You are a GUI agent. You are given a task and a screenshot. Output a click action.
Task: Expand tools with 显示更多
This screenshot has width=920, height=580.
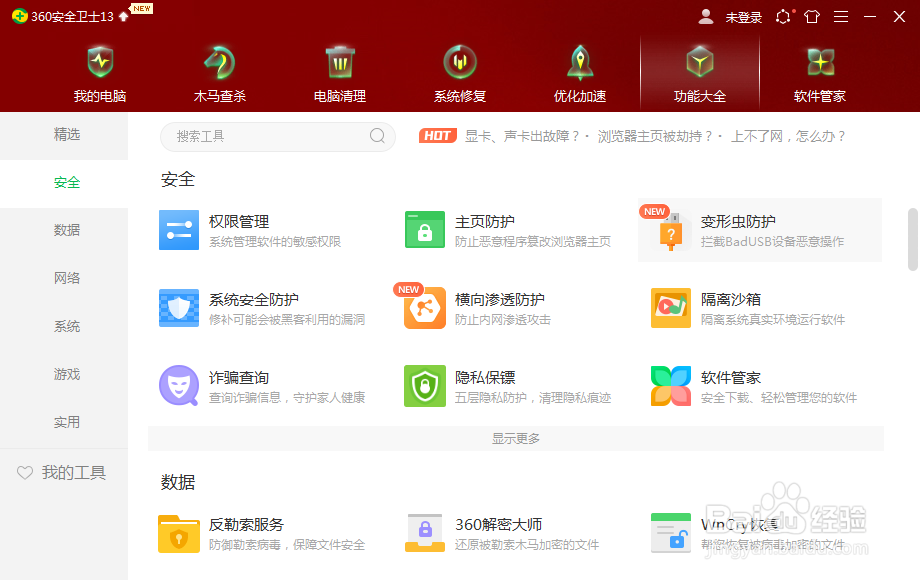515,438
